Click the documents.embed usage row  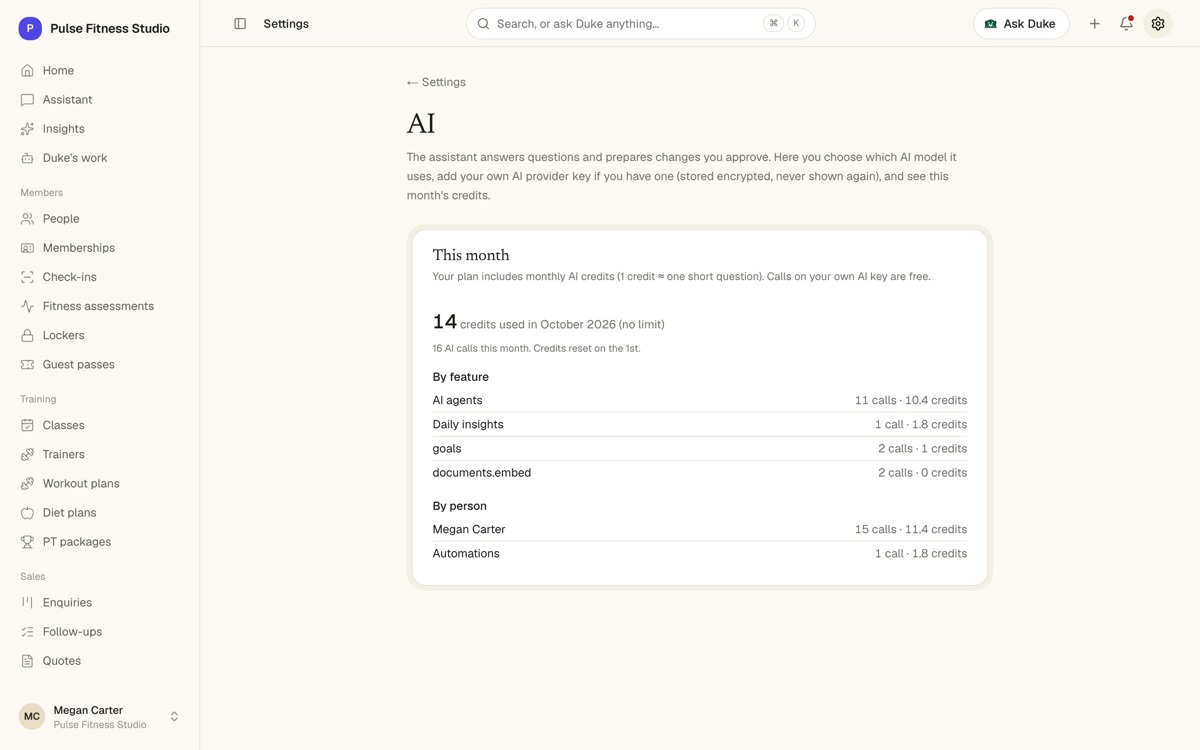pyautogui.click(x=699, y=472)
